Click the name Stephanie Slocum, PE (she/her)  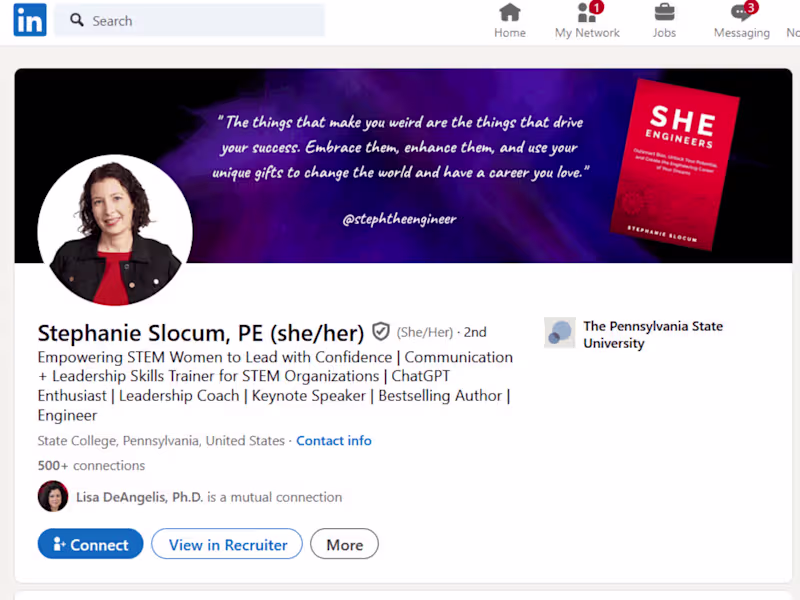point(201,333)
